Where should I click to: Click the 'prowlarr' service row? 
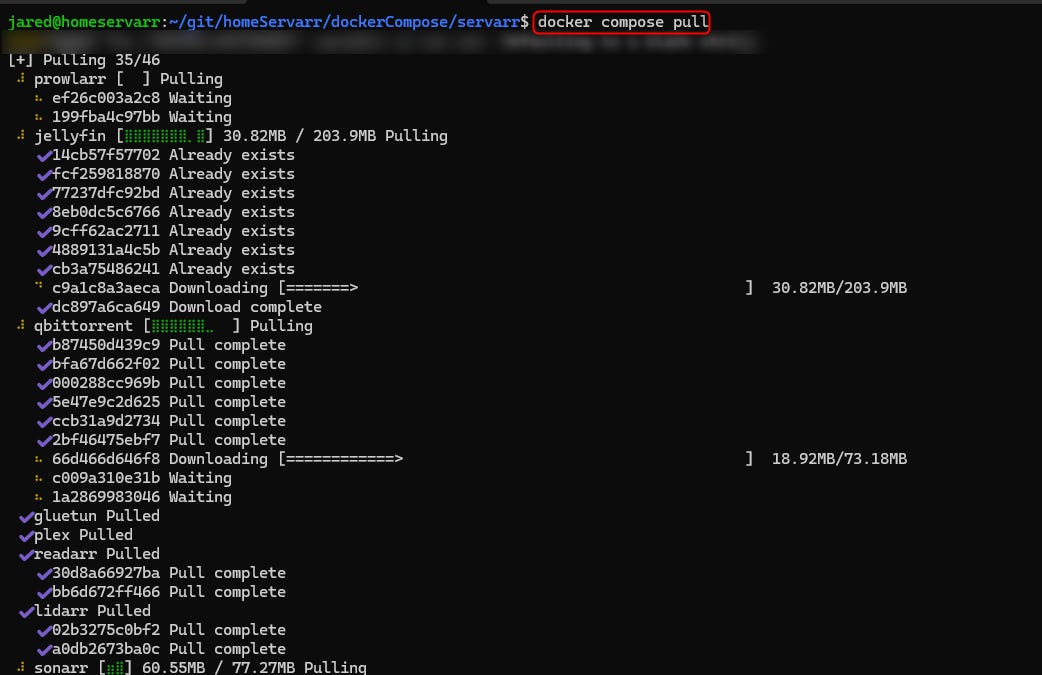point(128,79)
